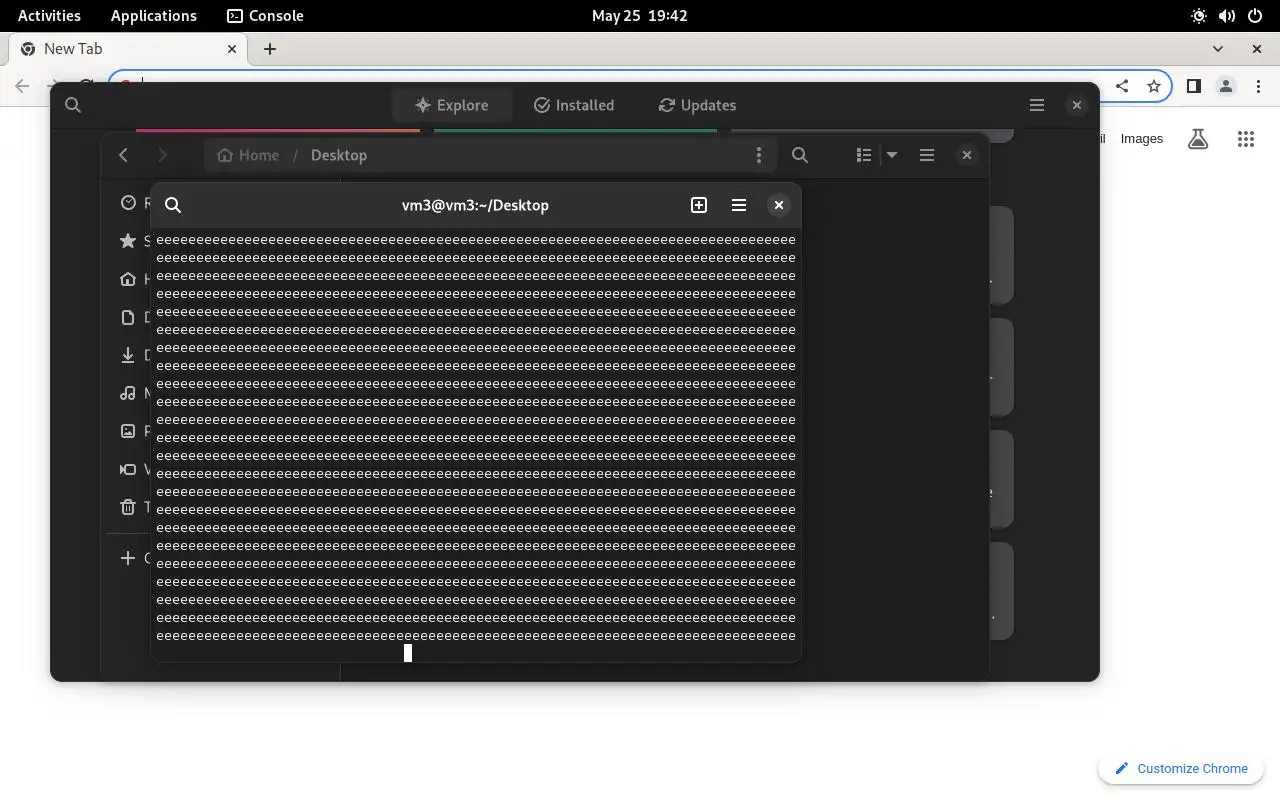The image size is (1280, 800).
Task: Open clock and calendar panel
Action: point(640,15)
